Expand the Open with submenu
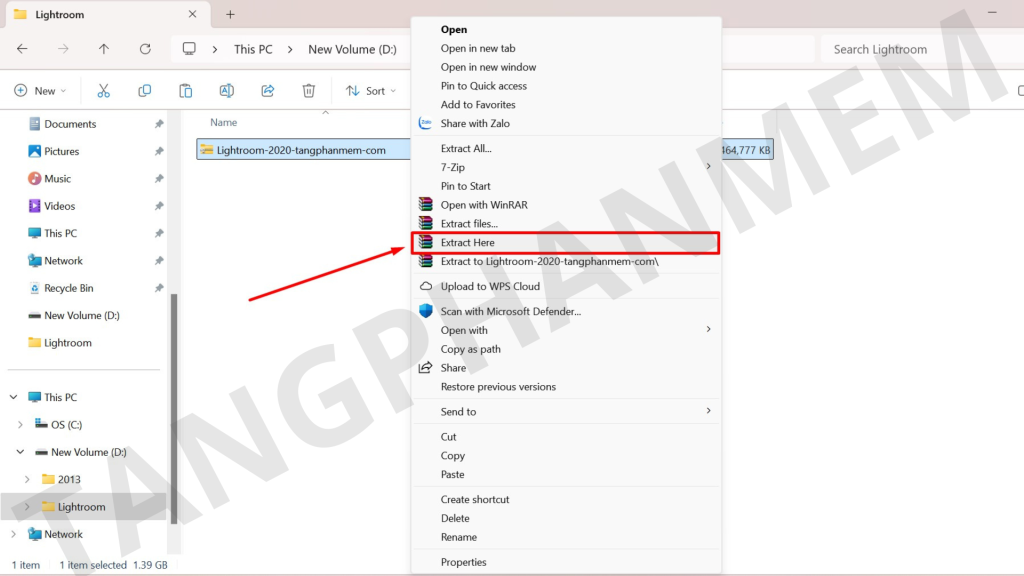The image size is (1024, 576). 709,329
